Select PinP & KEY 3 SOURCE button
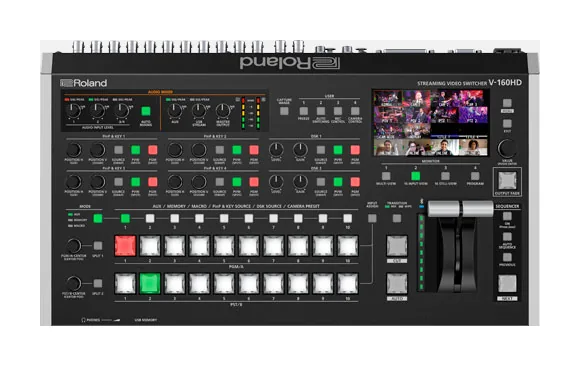This screenshot has height=366, width=580. click(x=118, y=182)
